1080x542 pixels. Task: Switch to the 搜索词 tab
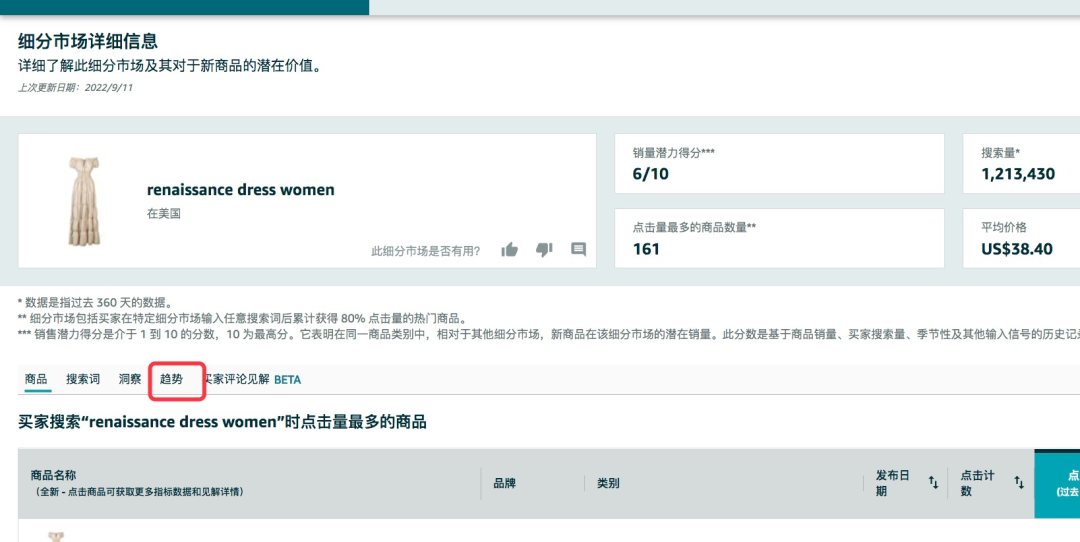tap(83, 379)
